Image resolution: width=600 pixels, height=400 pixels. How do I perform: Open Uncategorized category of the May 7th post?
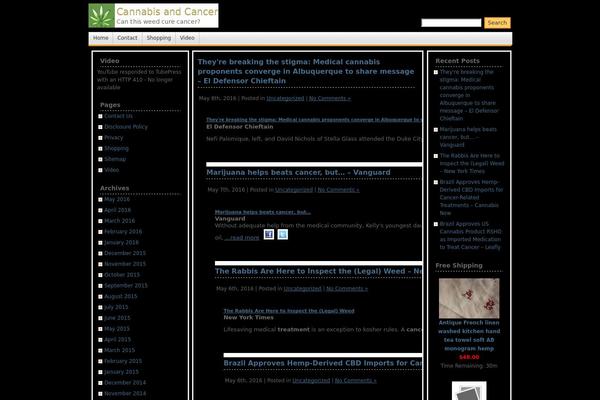[x=294, y=189]
